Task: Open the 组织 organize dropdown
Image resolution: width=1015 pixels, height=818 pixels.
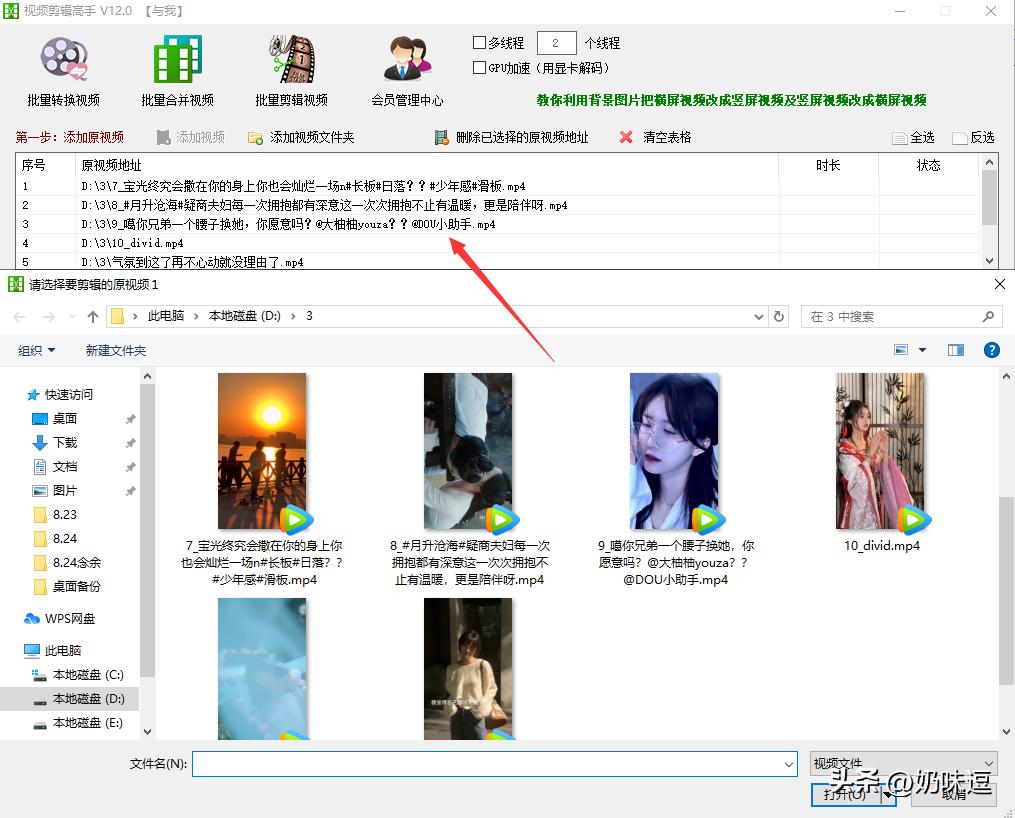Action: [37, 350]
